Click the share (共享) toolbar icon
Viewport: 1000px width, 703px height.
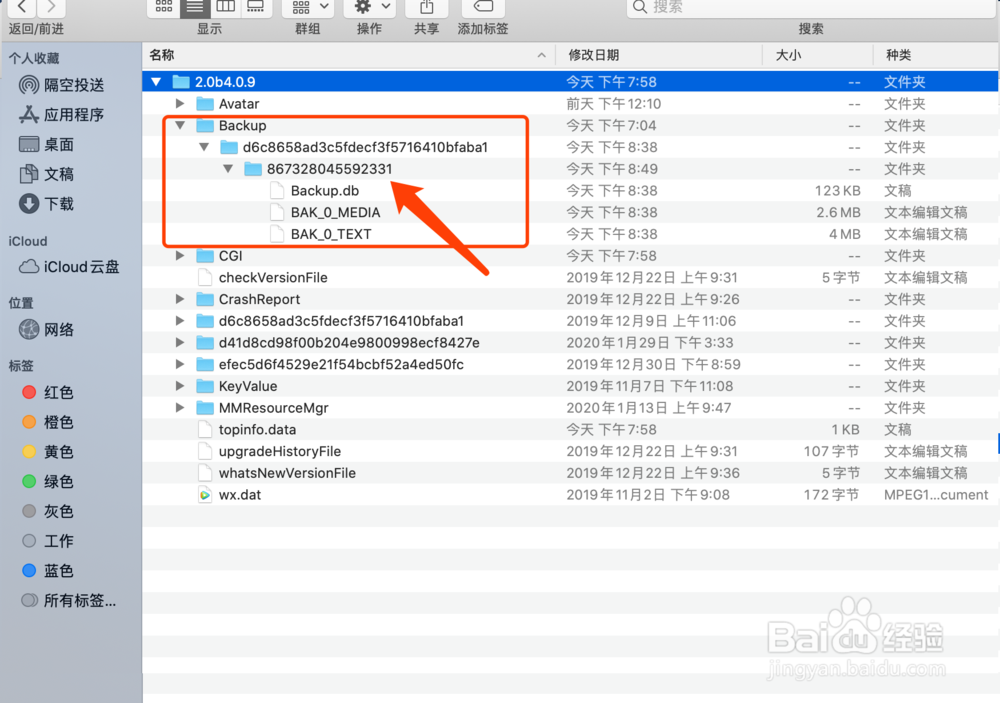pos(427,6)
